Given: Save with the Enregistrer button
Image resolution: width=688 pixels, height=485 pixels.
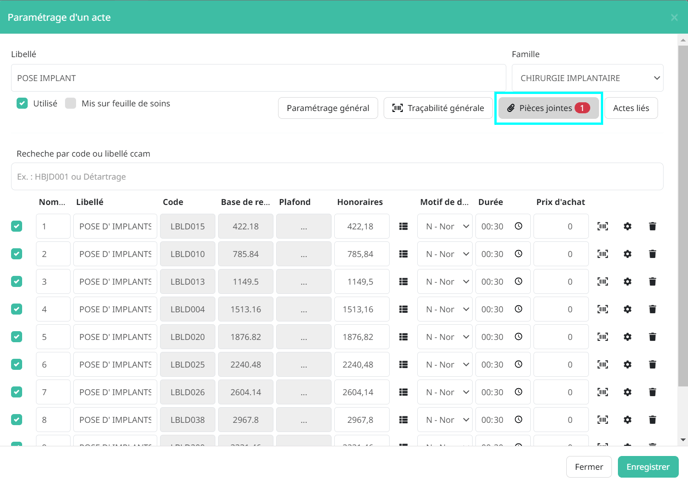Looking at the screenshot, I should 648,467.
